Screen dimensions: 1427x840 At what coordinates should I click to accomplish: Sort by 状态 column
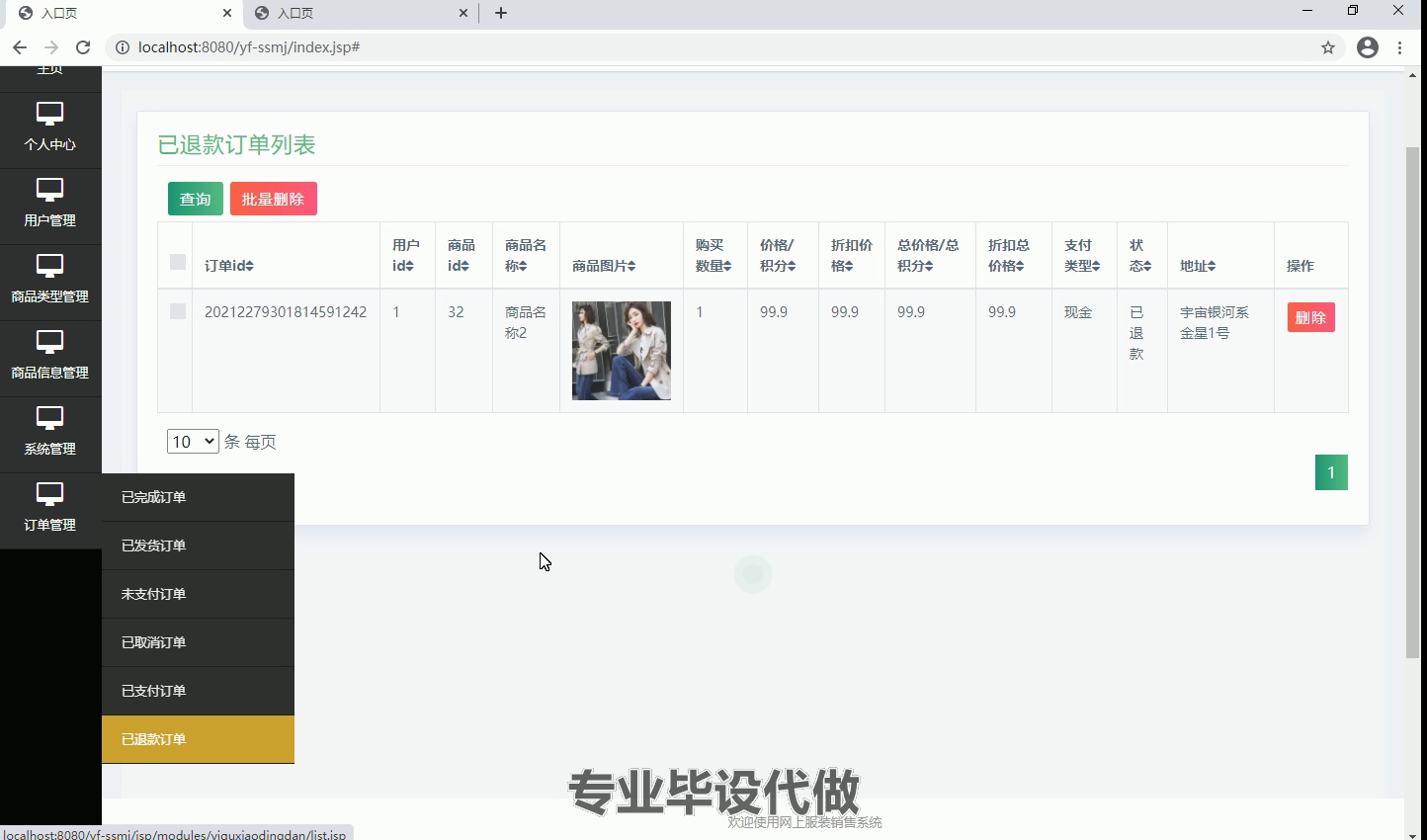(x=1140, y=255)
